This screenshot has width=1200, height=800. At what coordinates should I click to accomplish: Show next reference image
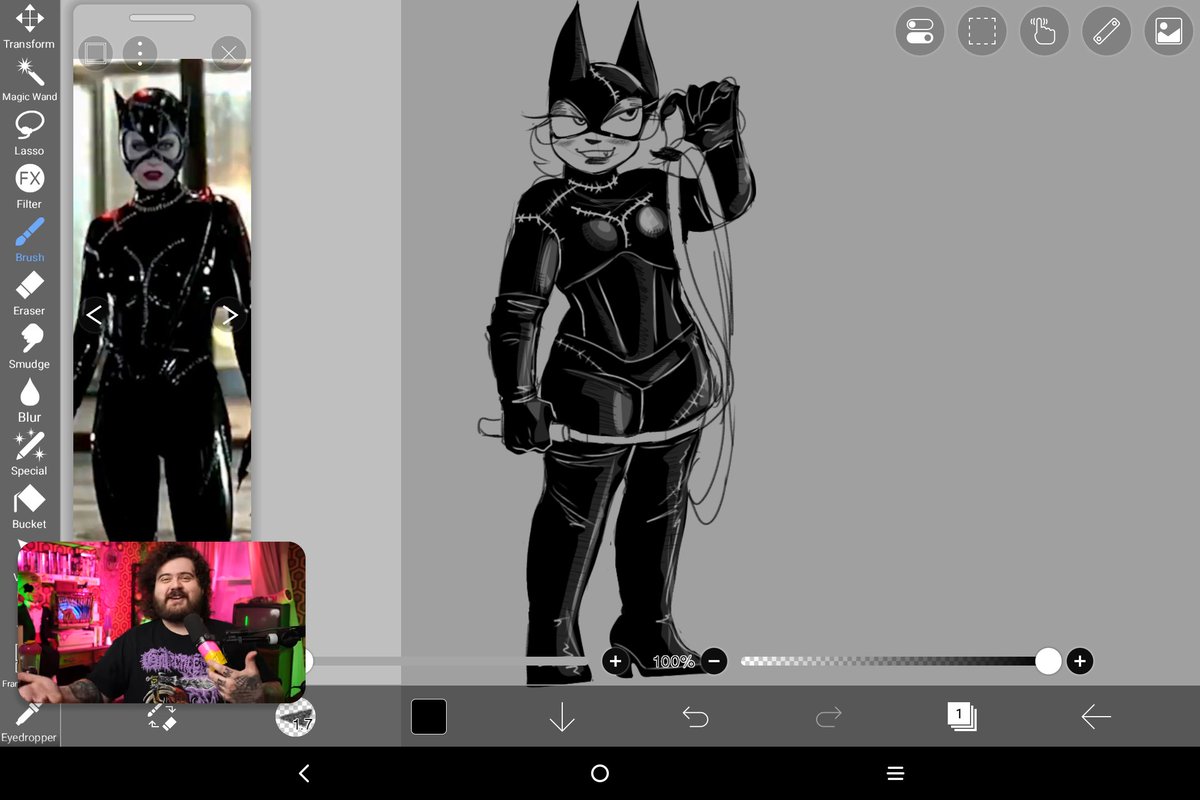231,315
